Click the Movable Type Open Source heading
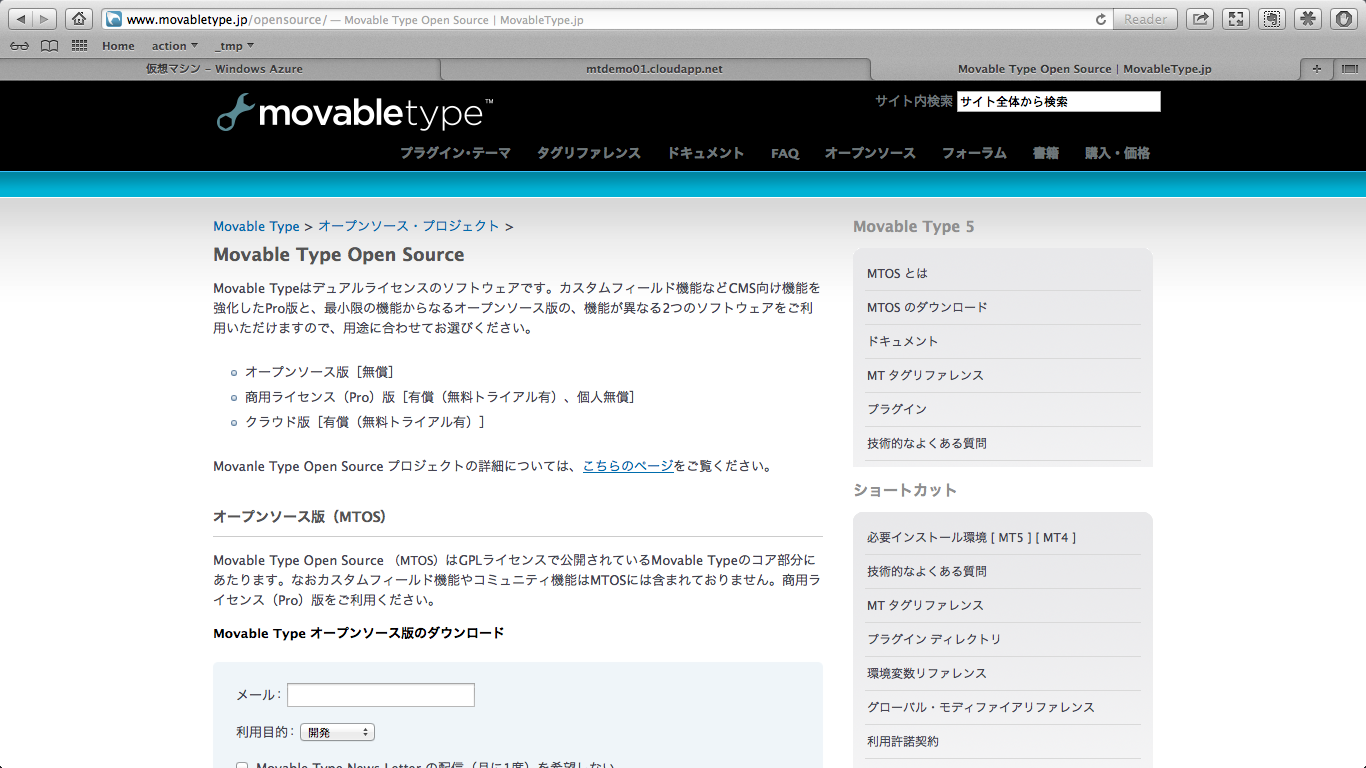The height and width of the screenshot is (768, 1366). pos(339,255)
